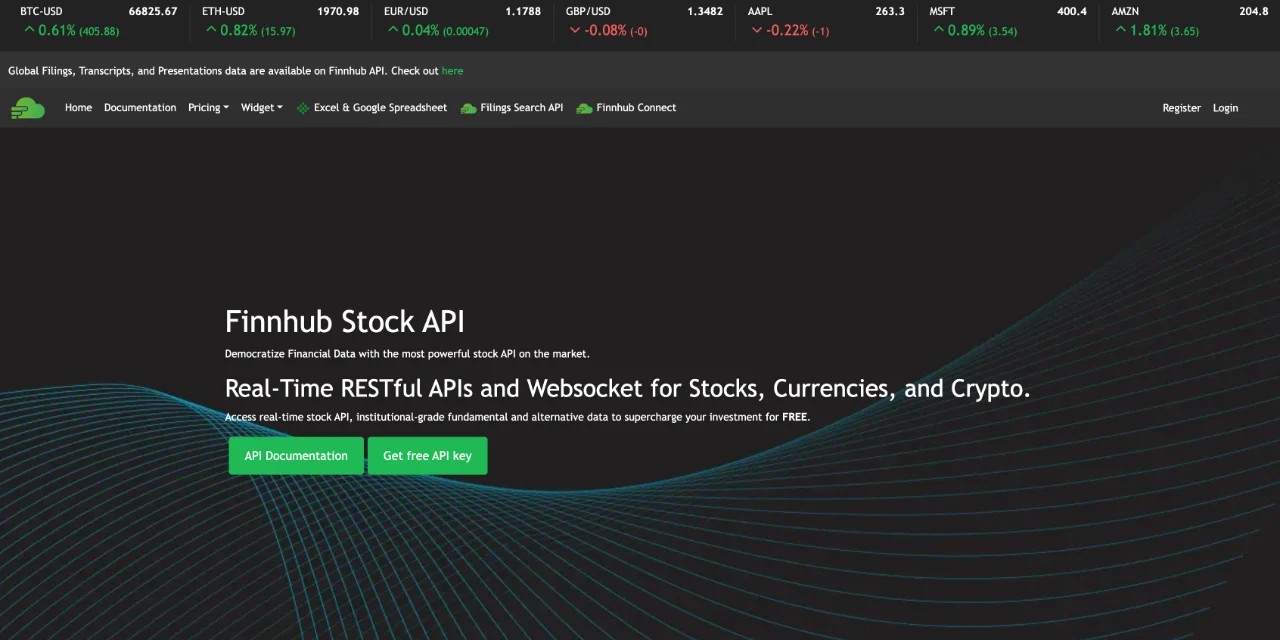1280x640 pixels.
Task: Click the GBP/USD red down arrow
Action: point(575,30)
